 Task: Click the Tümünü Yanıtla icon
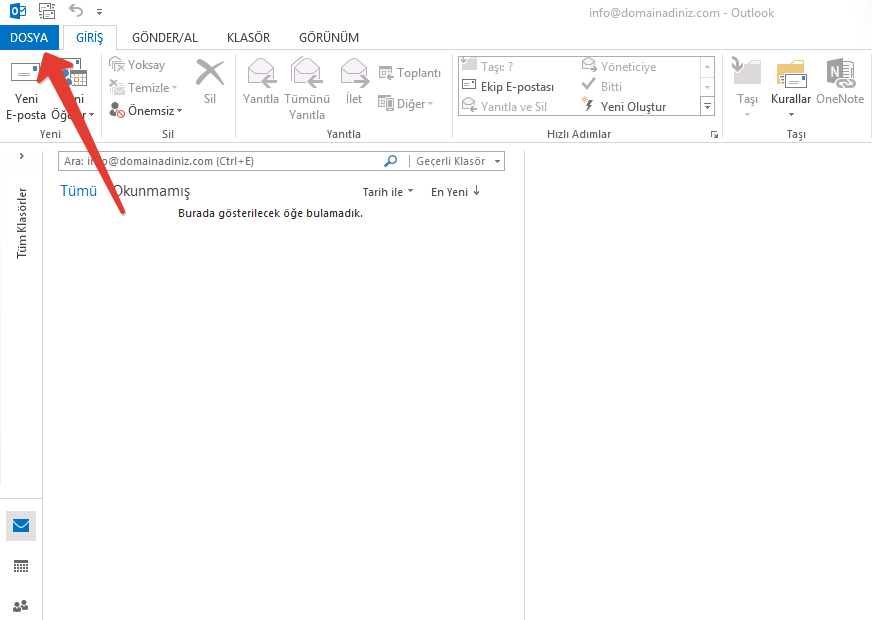[306, 74]
